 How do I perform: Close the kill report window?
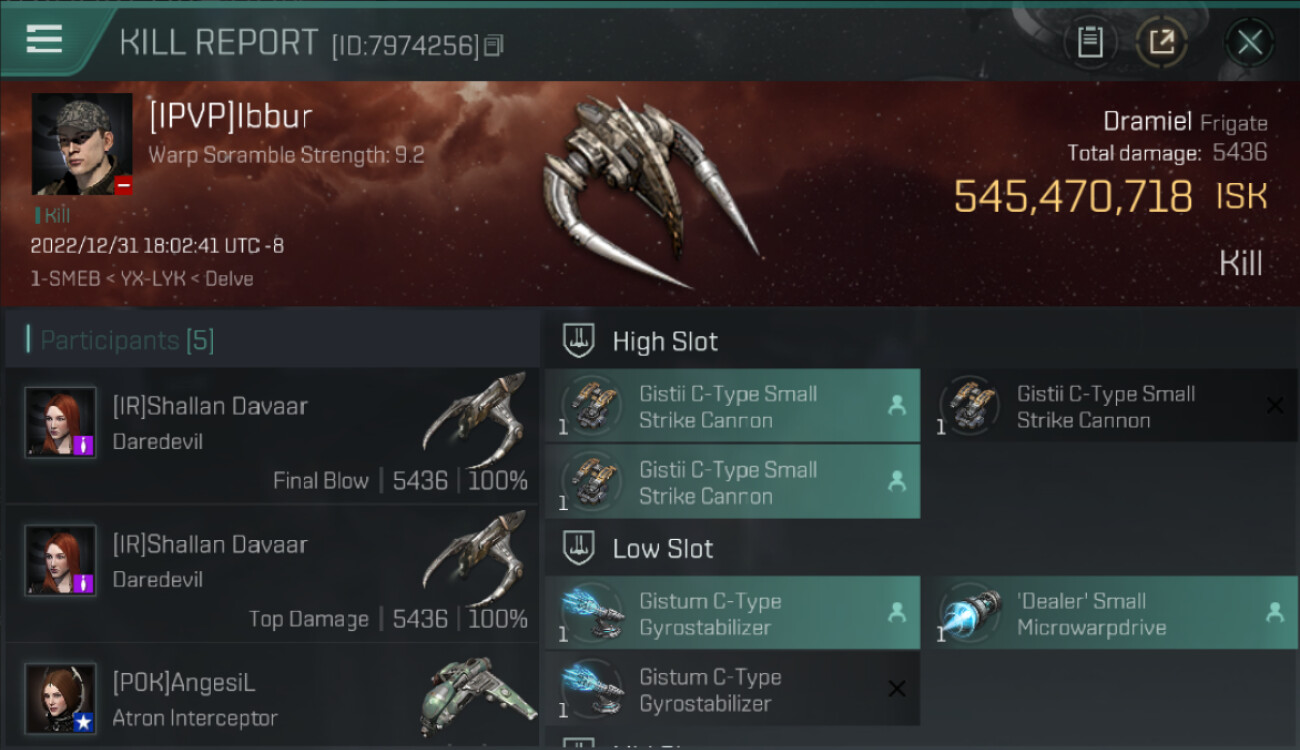pyautogui.click(x=1249, y=42)
